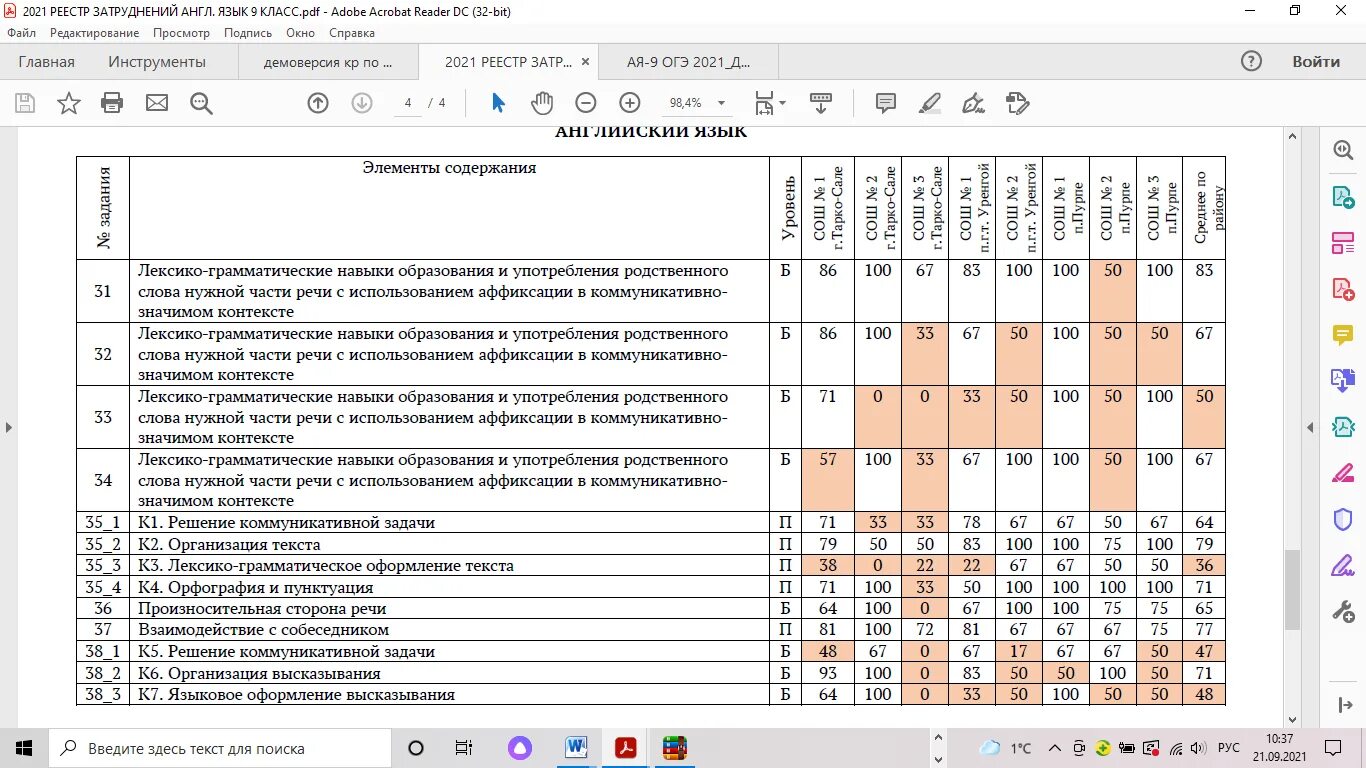Open the Sign document pen tool
The height and width of the screenshot is (768, 1366).
[973, 103]
